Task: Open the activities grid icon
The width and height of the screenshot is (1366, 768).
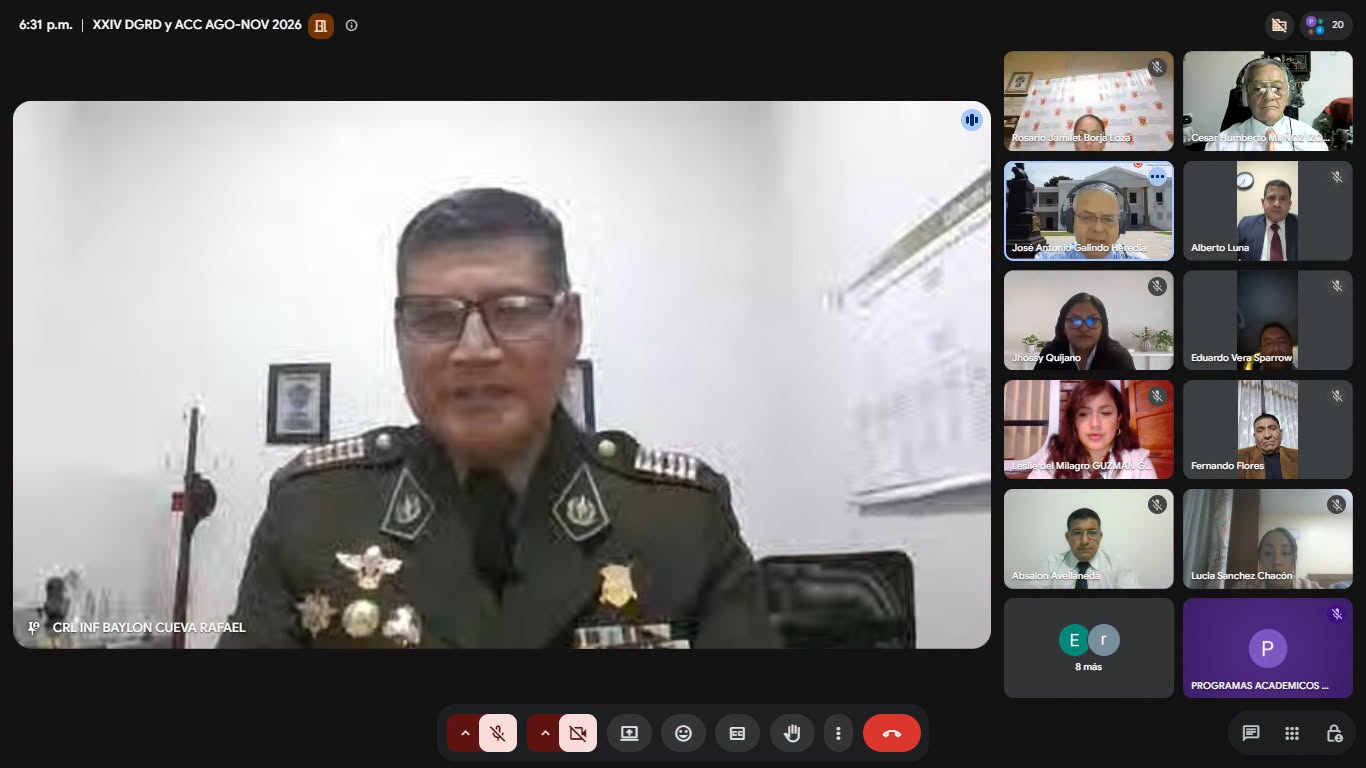Action: click(1292, 733)
